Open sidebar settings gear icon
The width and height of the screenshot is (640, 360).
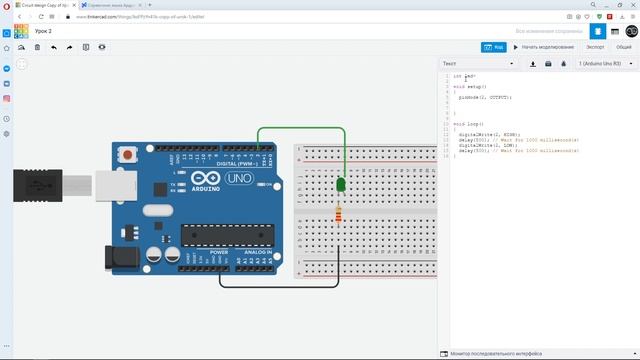click(x=7, y=134)
